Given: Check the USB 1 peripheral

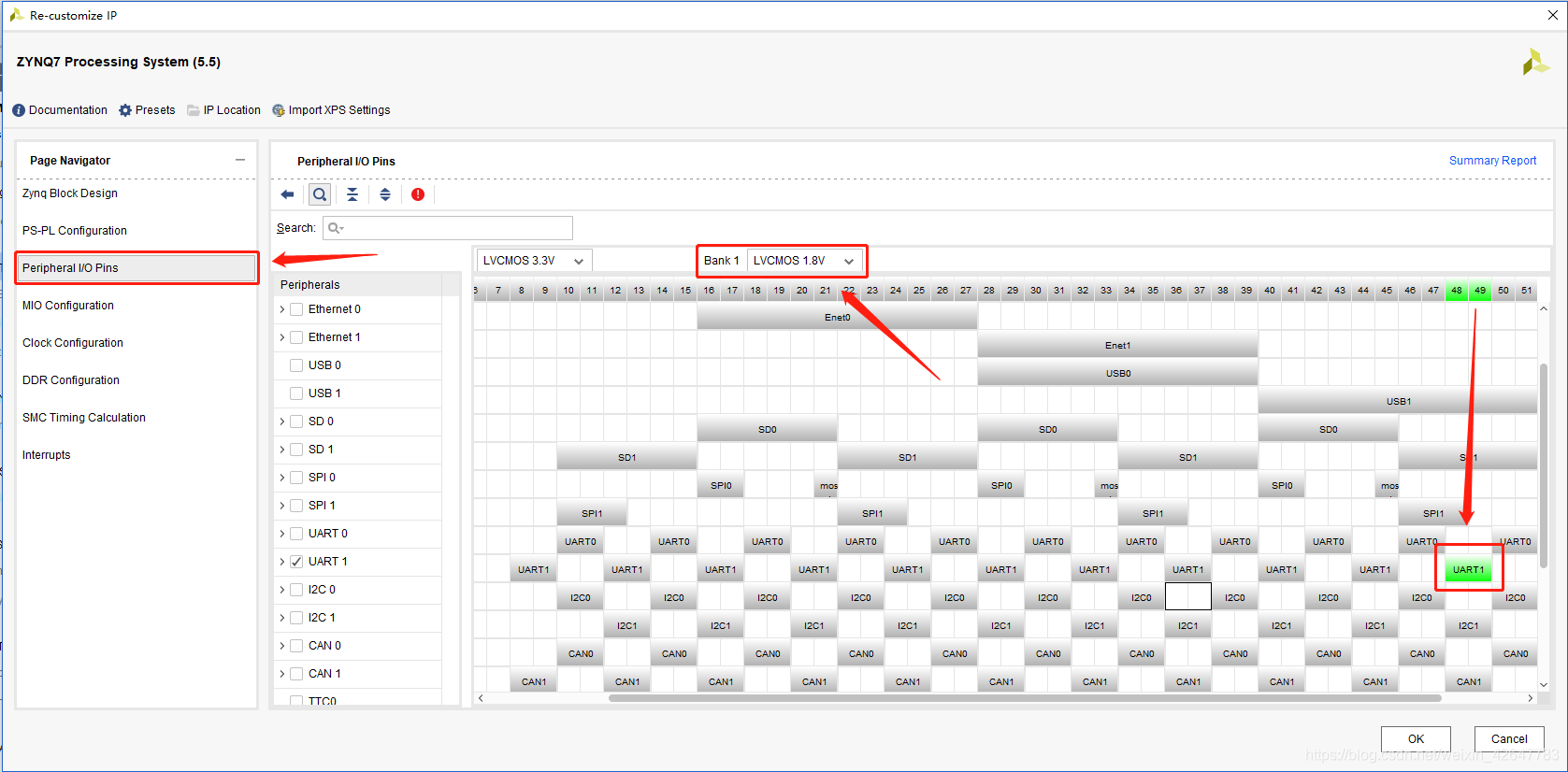Looking at the screenshot, I should pyautogui.click(x=296, y=393).
